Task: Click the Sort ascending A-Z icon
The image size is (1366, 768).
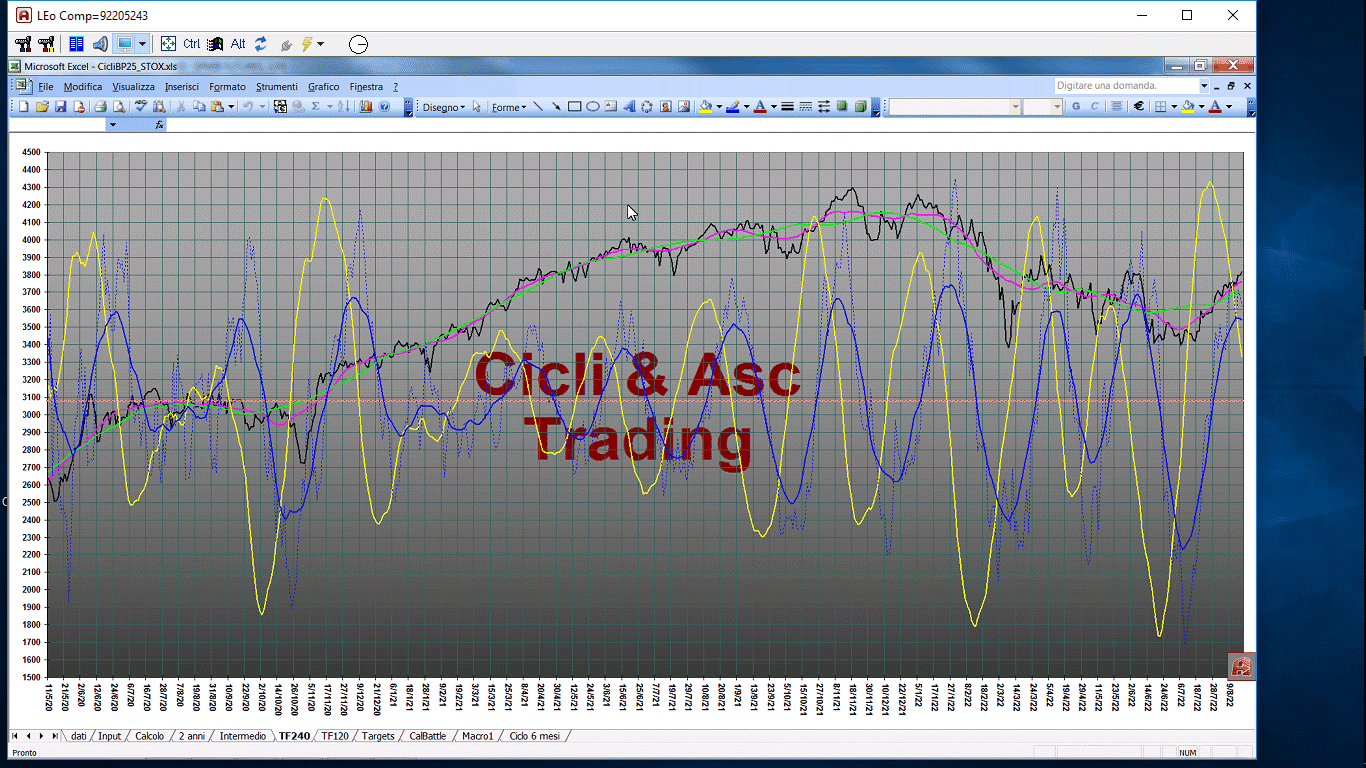Action: coord(343,106)
